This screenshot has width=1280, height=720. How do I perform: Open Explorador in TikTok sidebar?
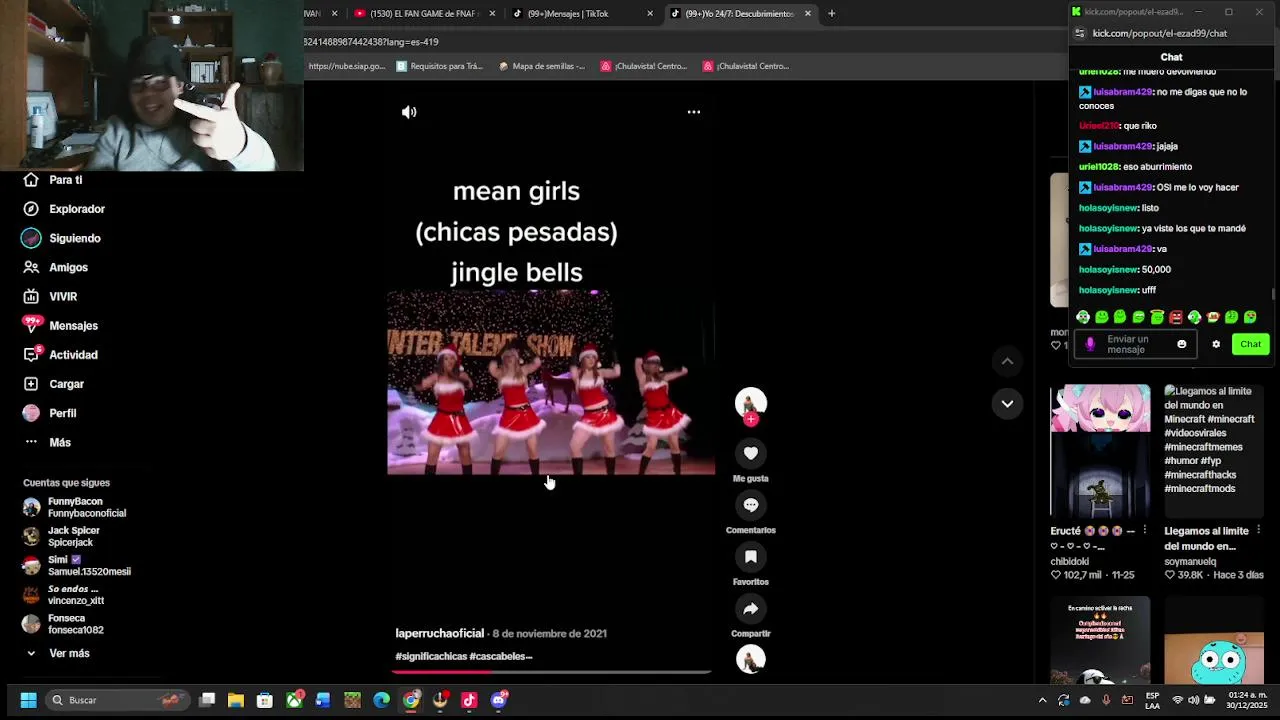[77, 209]
